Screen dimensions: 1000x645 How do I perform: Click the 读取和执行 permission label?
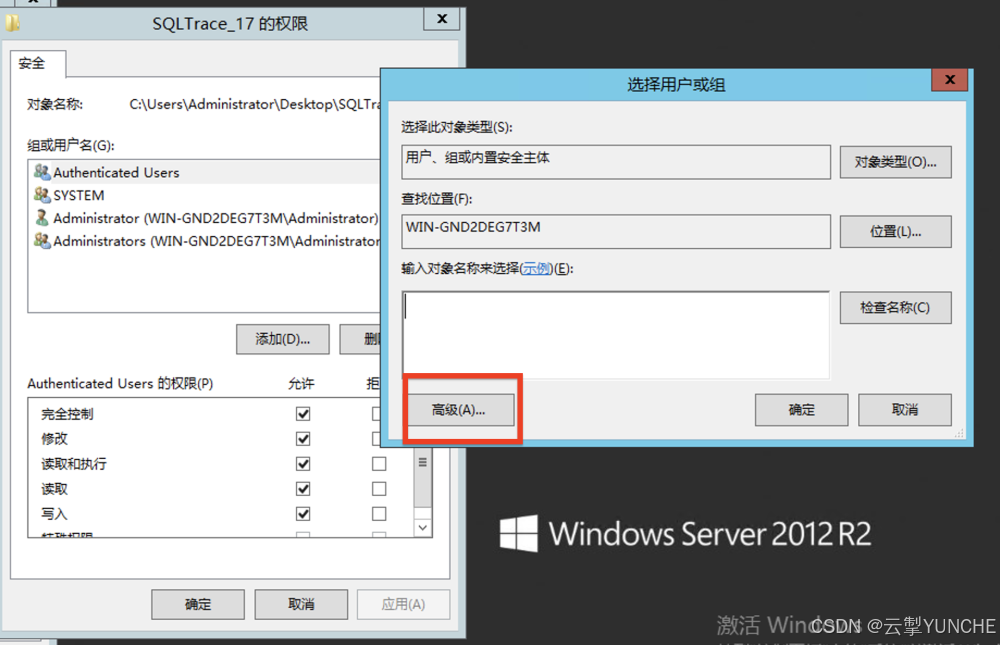coord(74,464)
